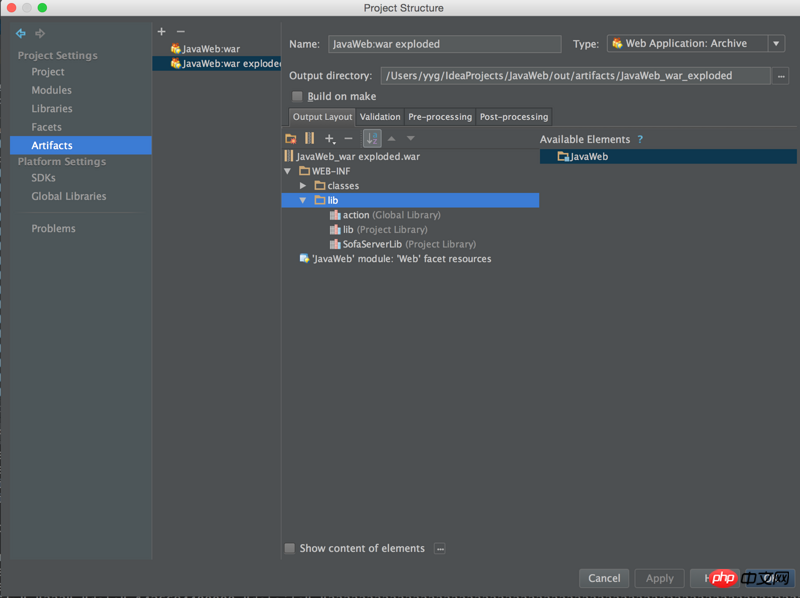Select SofaServerLib Project Library entry
800x598 pixels.
[x=403, y=244]
